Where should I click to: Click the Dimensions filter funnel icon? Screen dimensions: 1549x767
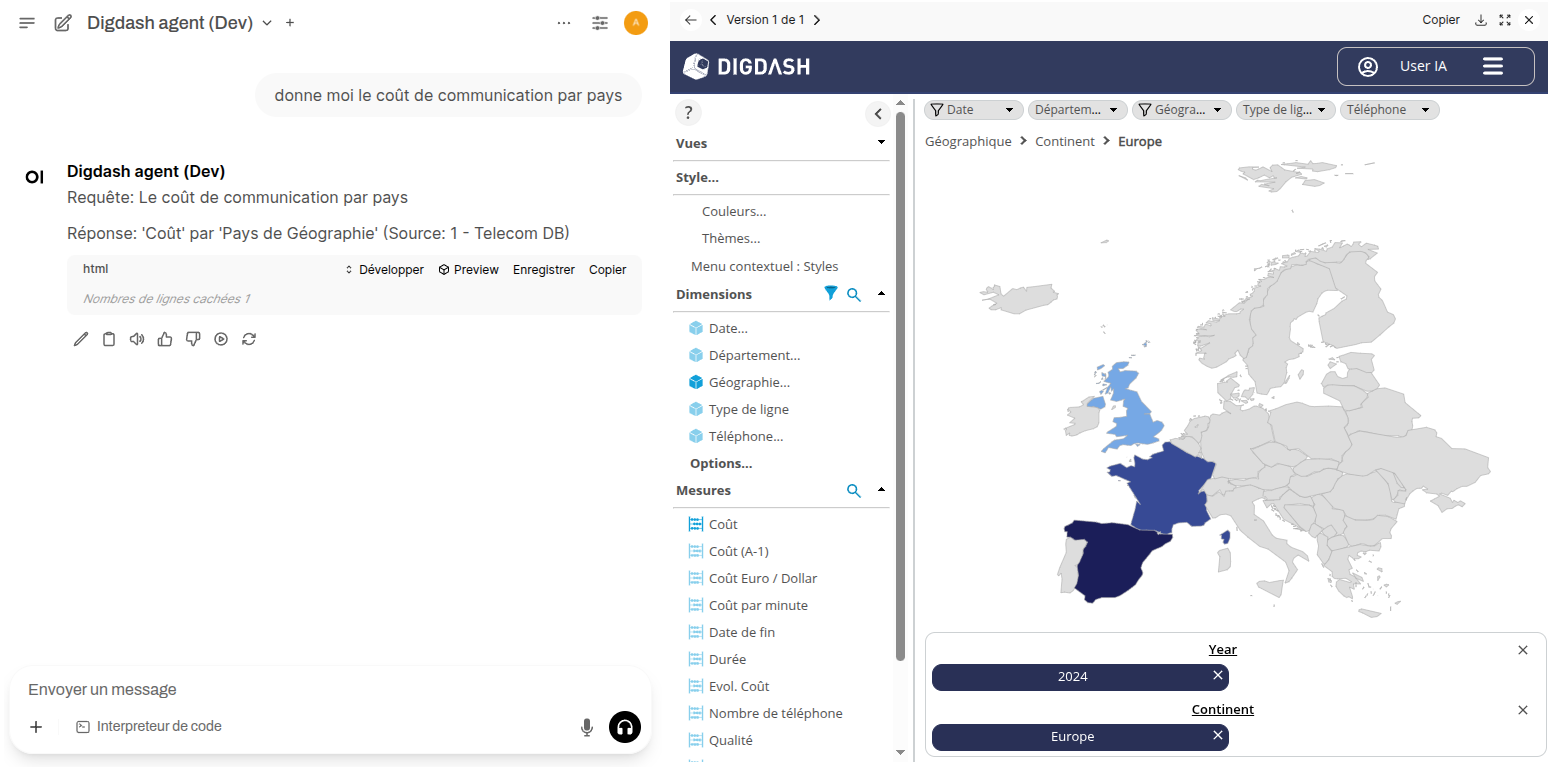[830, 293]
